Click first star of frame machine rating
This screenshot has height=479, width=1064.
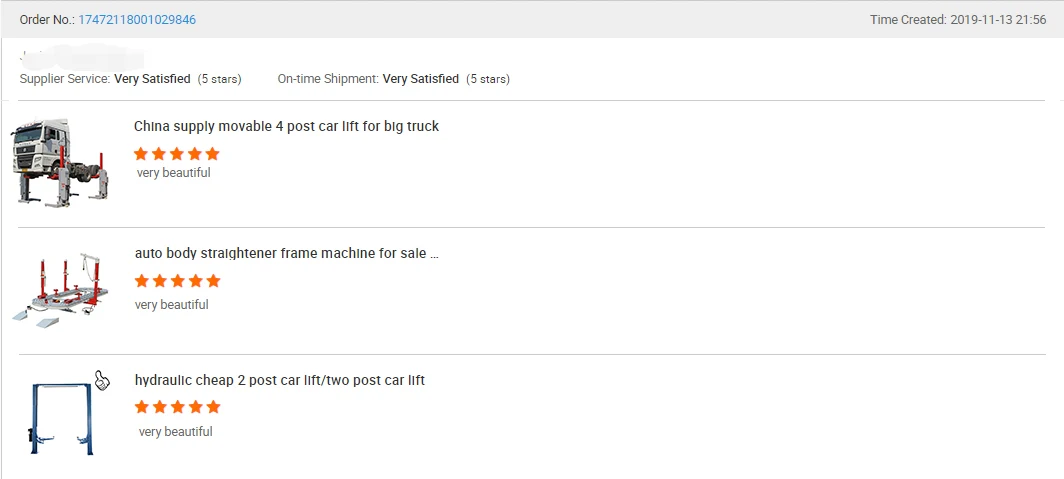[142, 281]
